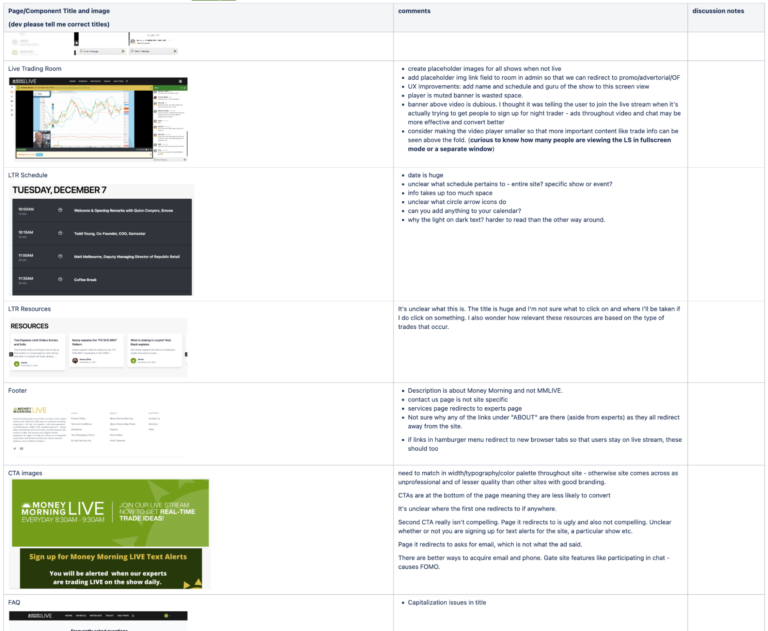768x631 pixels.
Task: Click bullet "player is muted banner is wasted space."
Action: [x=465, y=96]
